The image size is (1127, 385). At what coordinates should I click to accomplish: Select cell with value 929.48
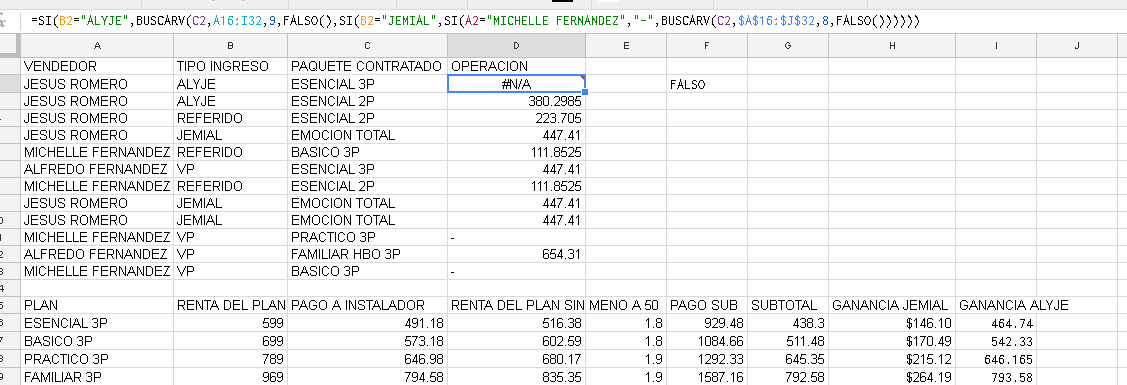pos(707,323)
